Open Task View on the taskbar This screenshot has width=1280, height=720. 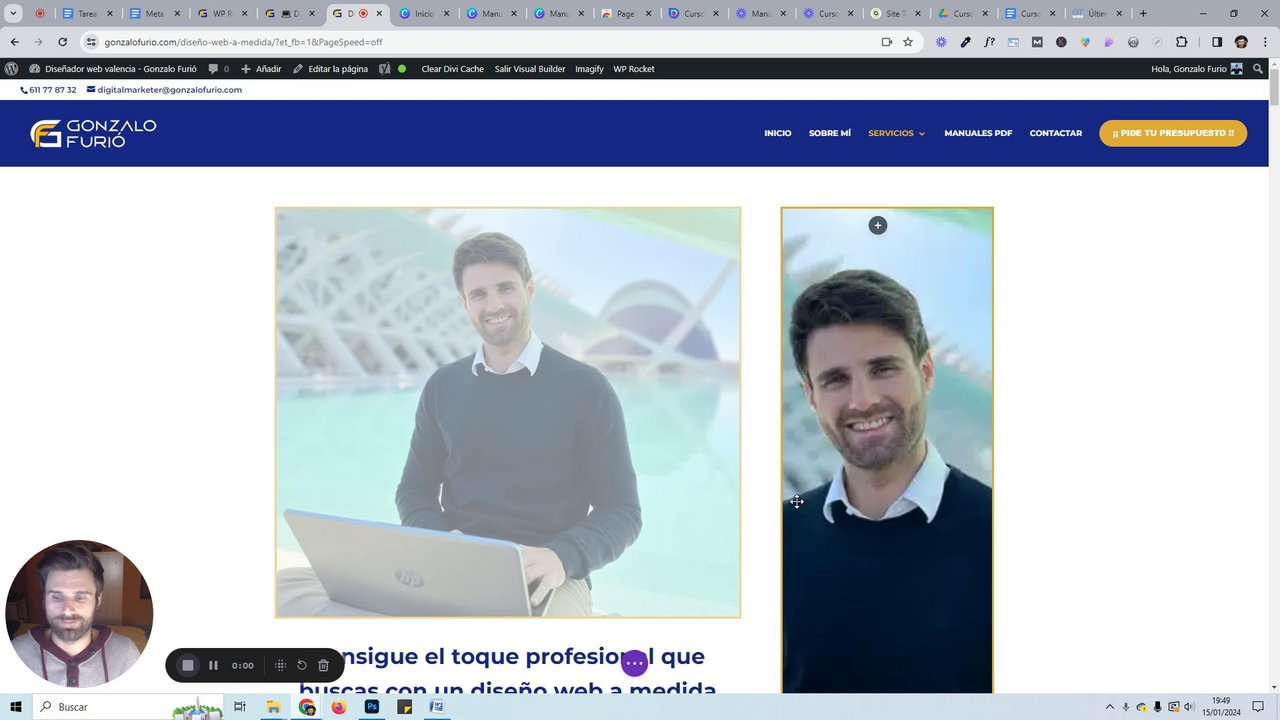pyautogui.click(x=240, y=707)
